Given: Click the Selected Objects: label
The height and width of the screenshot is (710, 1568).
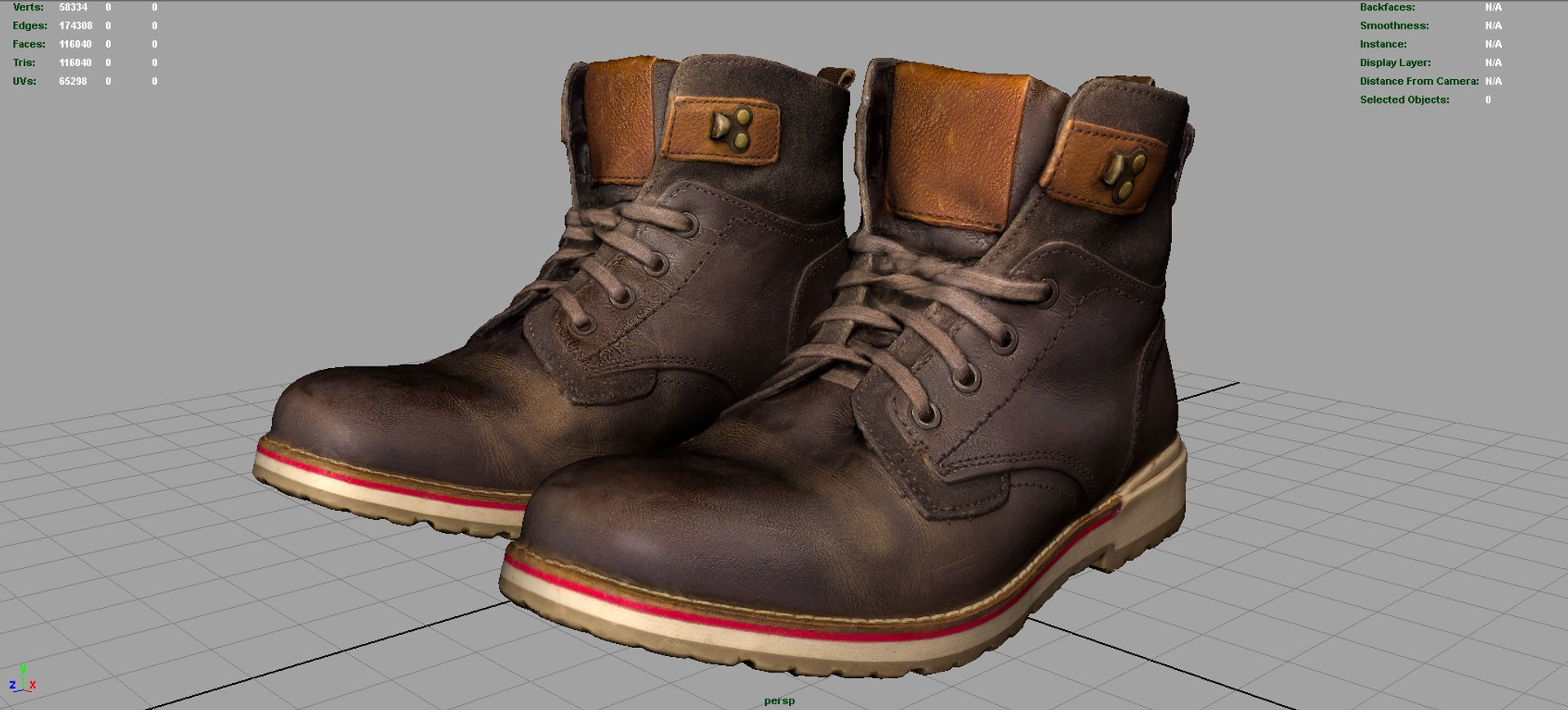Looking at the screenshot, I should (1405, 100).
